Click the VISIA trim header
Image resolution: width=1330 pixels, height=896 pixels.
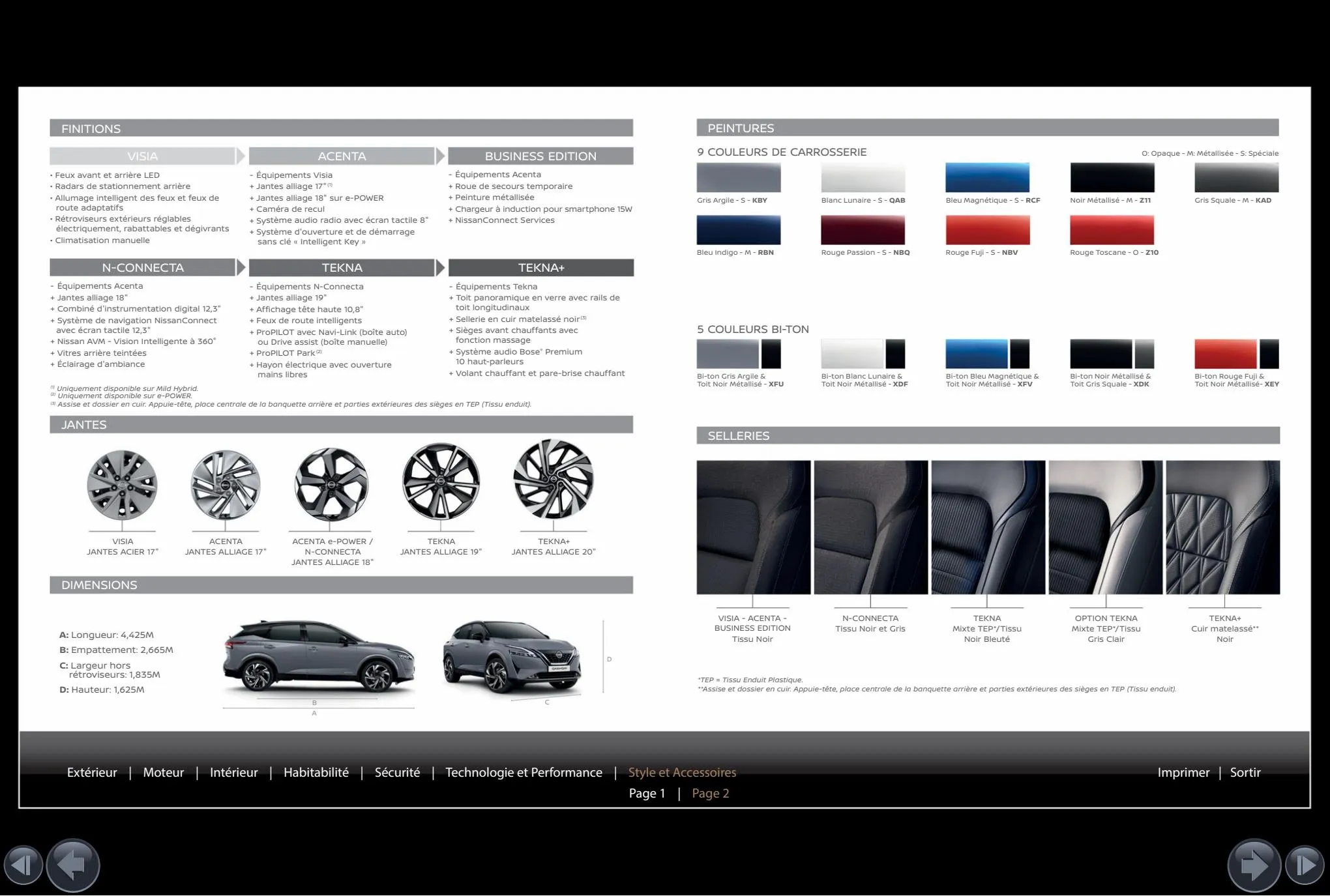[x=142, y=156]
